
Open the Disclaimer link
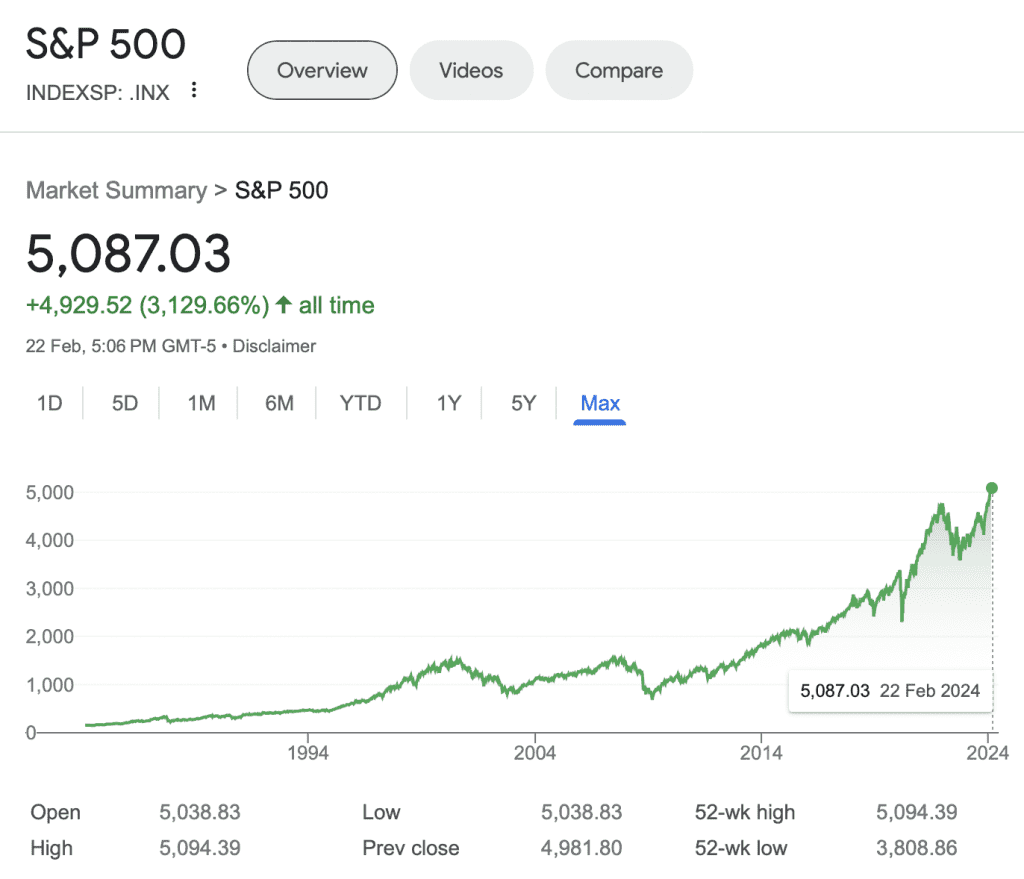point(274,346)
